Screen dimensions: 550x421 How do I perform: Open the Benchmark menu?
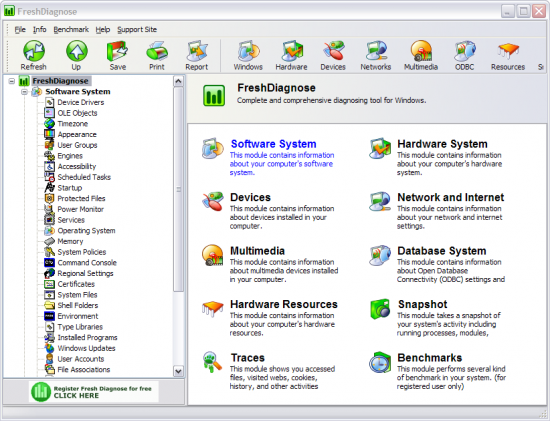71,29
